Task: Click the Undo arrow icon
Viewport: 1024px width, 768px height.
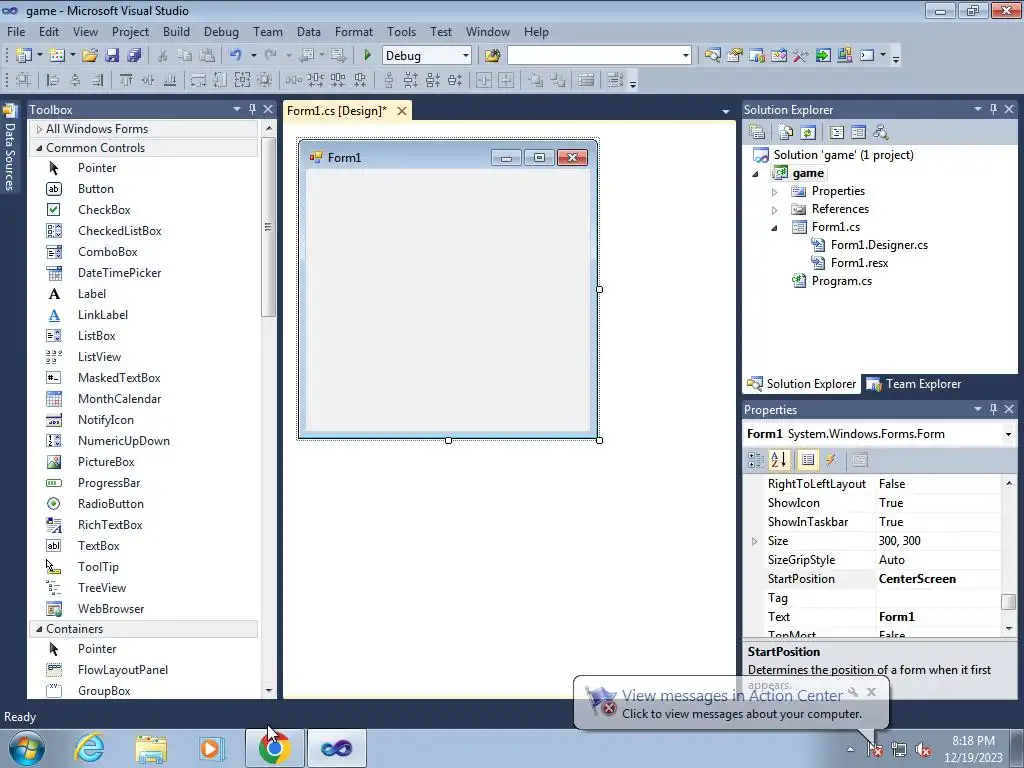Action: coord(236,56)
